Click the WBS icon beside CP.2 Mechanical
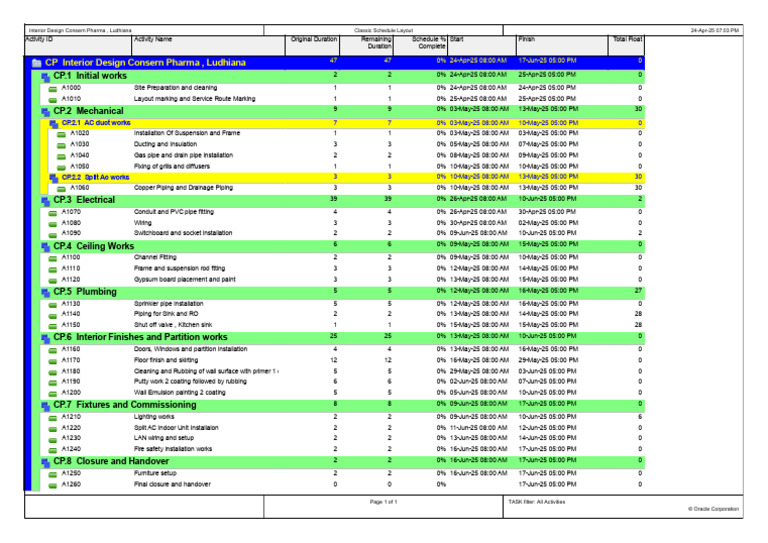The image size is (768, 543). (x=46, y=112)
